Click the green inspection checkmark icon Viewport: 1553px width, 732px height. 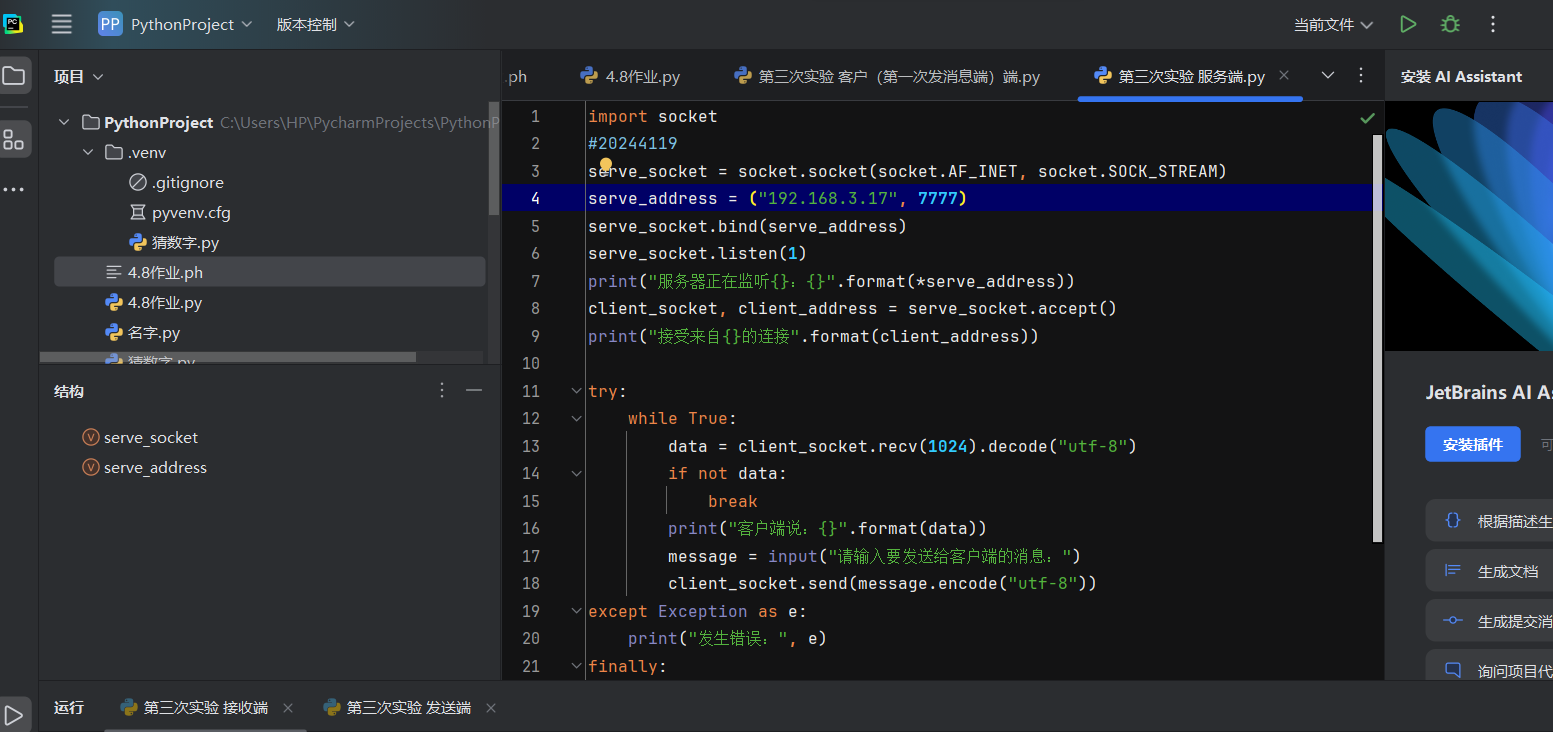(1367, 118)
